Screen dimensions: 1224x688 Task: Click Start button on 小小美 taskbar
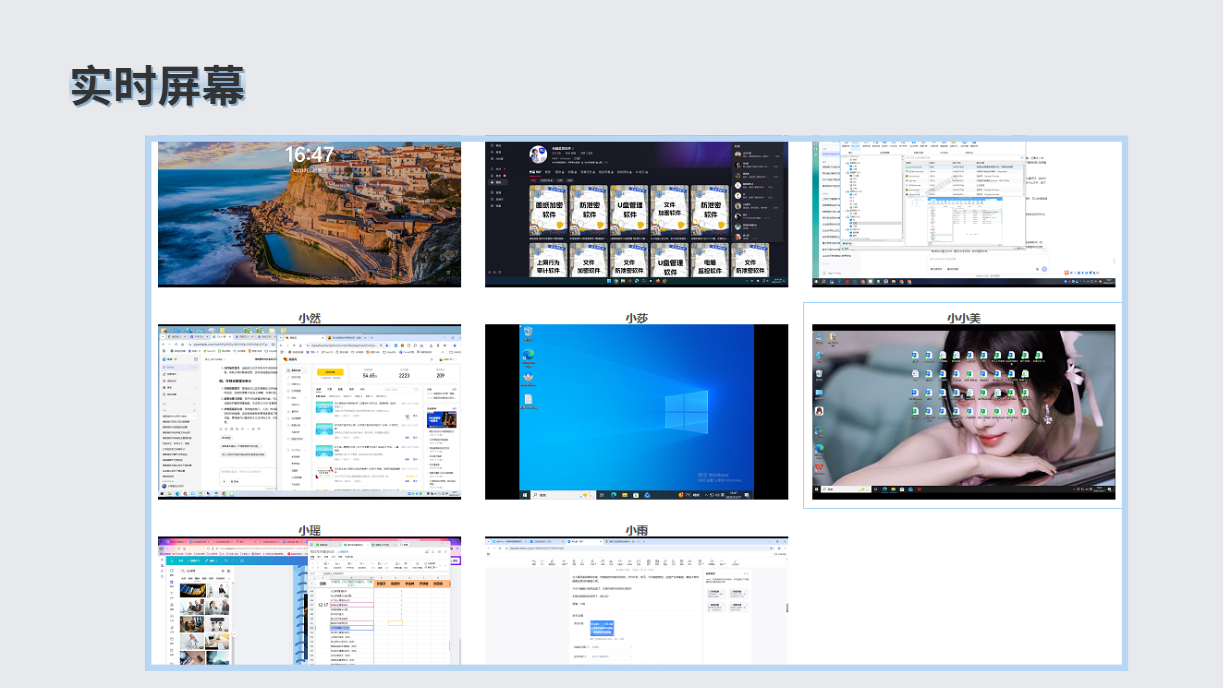(x=817, y=489)
